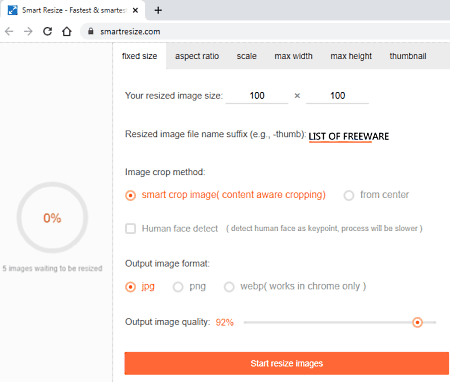
Task: Enable Human face detect checkbox
Action: click(x=130, y=229)
